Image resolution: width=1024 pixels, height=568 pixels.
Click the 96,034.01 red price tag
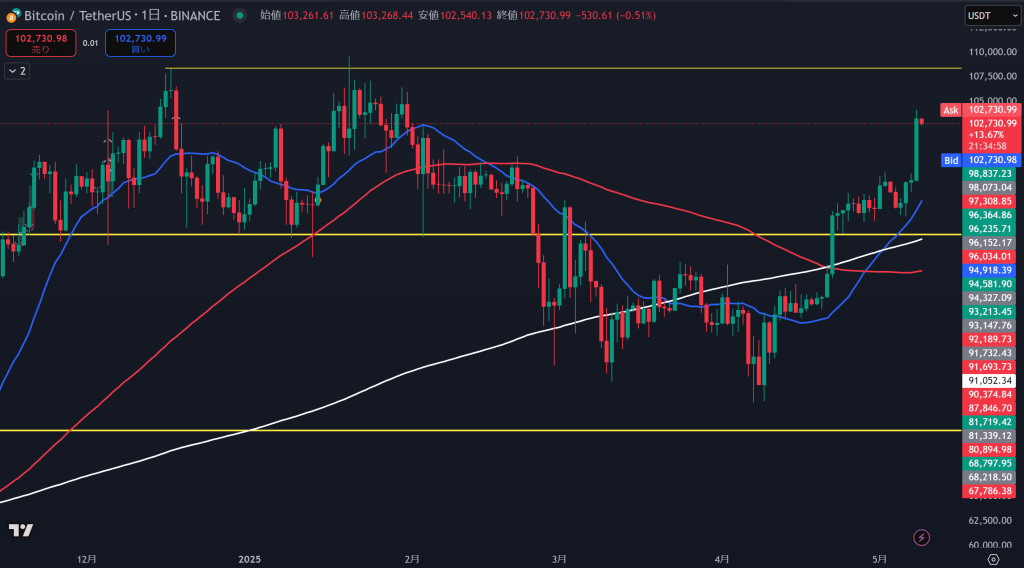point(991,257)
